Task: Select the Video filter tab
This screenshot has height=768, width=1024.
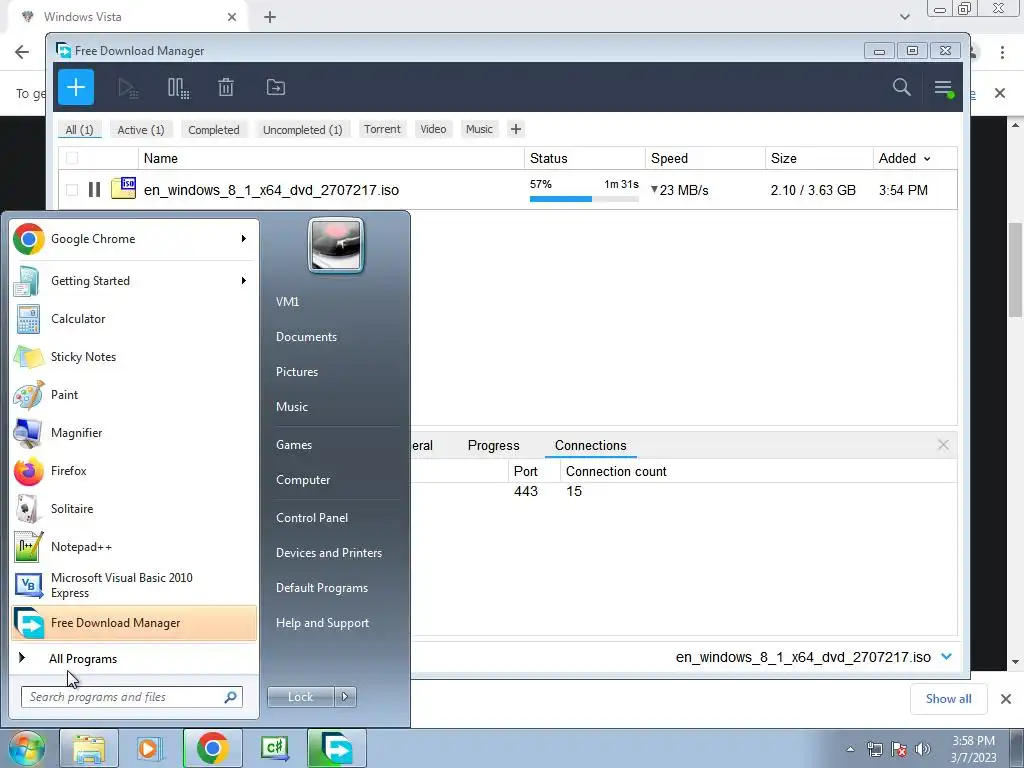Action: (x=433, y=129)
